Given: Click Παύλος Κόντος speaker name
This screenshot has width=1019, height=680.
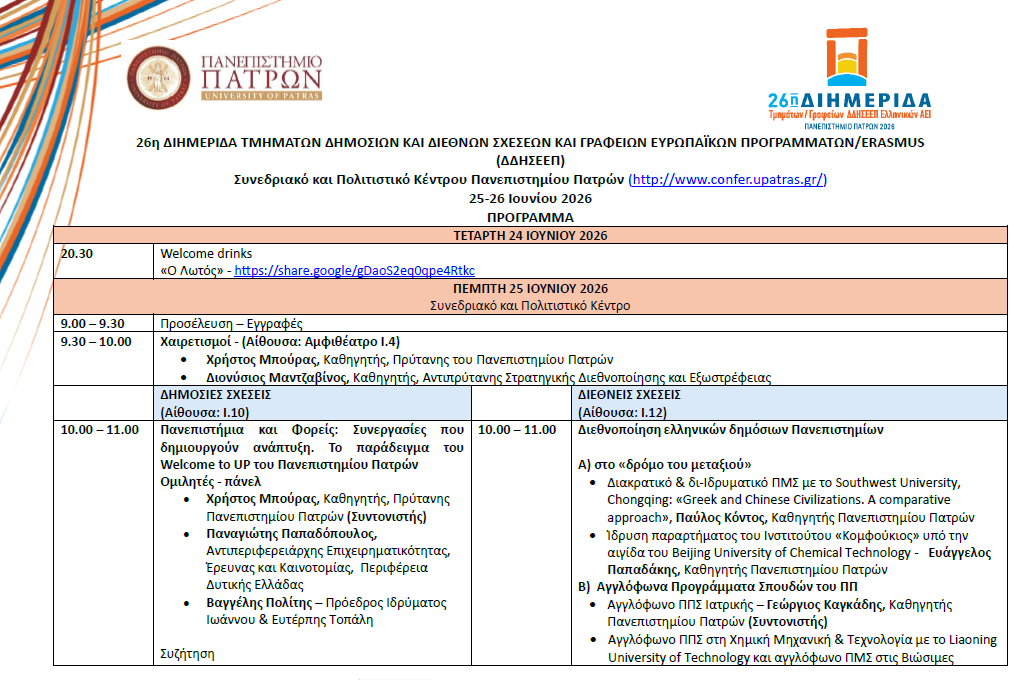Looking at the screenshot, I should pyautogui.click(x=720, y=517).
